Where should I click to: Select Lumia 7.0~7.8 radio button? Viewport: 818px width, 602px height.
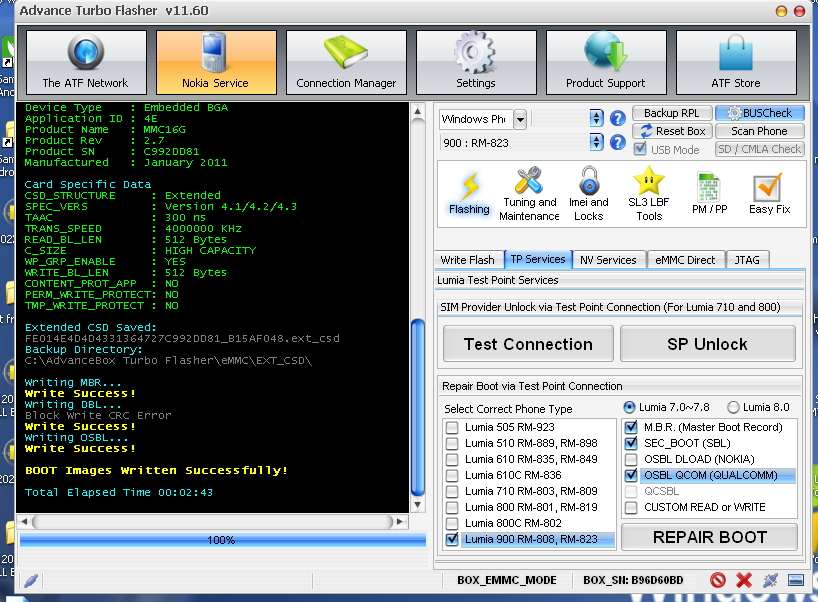point(630,407)
